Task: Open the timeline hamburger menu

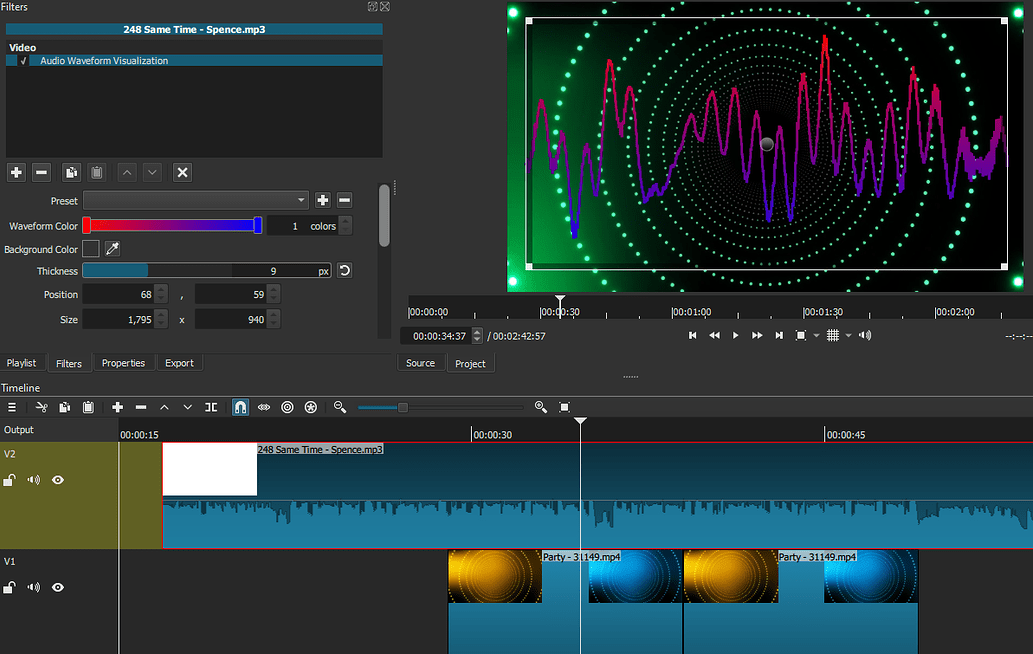Action: [12, 407]
